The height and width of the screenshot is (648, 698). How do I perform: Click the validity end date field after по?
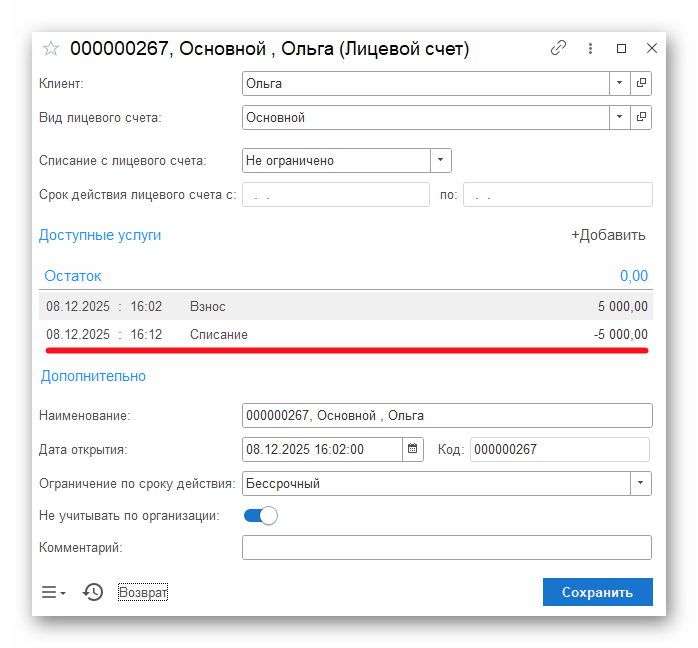pyautogui.click(x=558, y=194)
